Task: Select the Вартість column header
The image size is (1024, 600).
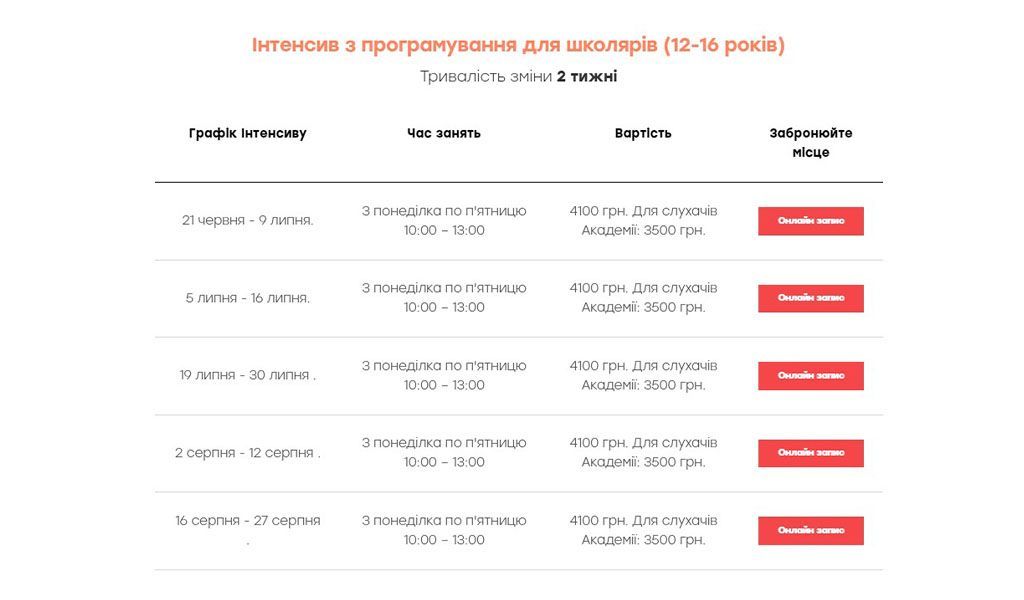Action: [642, 132]
